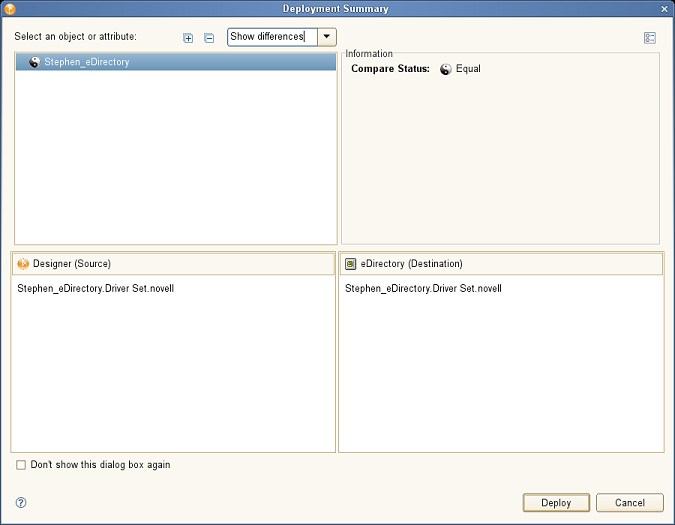Click the collapse all minus icon
The height and width of the screenshot is (525, 675).
pyautogui.click(x=209, y=38)
